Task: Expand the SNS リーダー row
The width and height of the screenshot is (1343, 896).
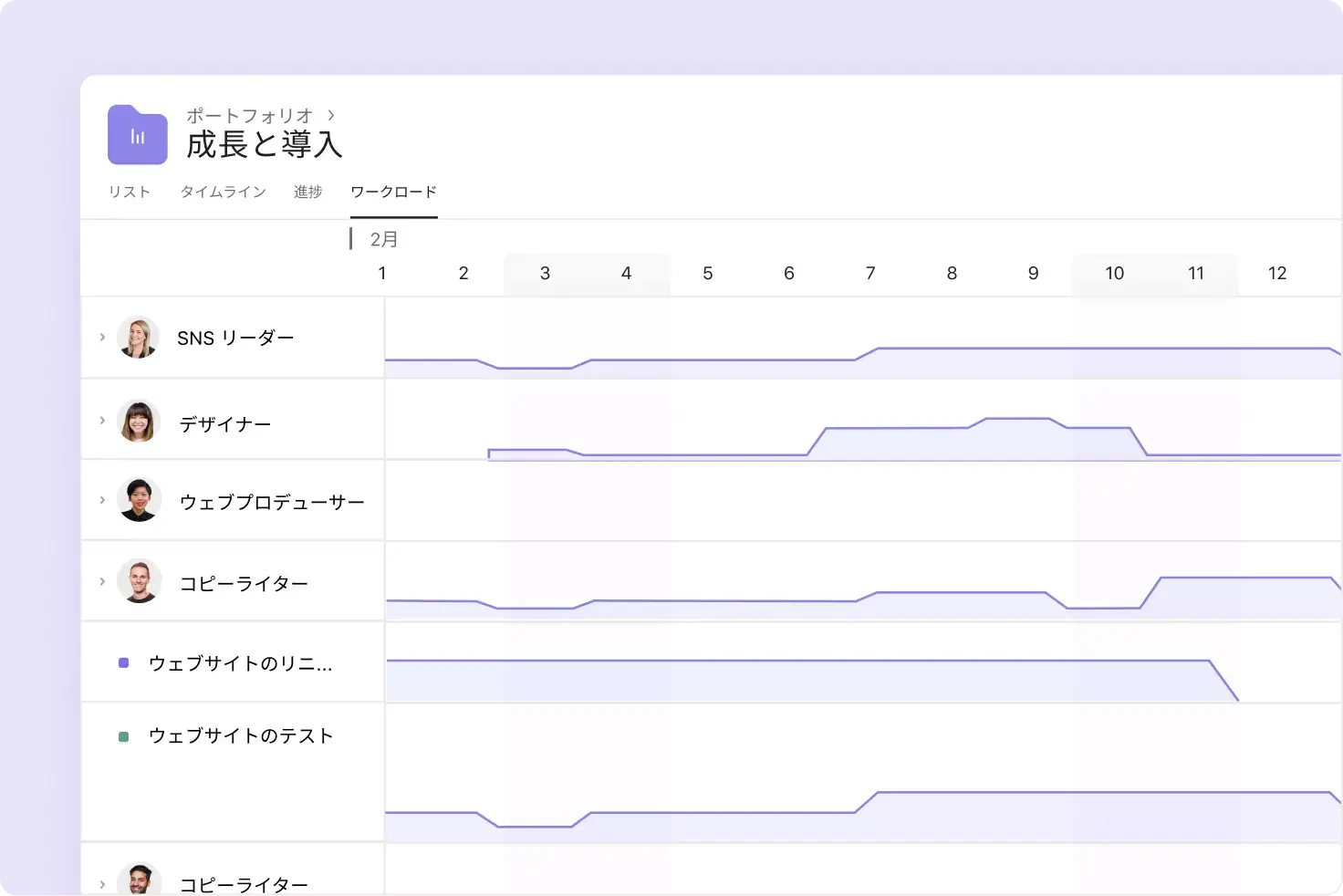Action: click(102, 337)
